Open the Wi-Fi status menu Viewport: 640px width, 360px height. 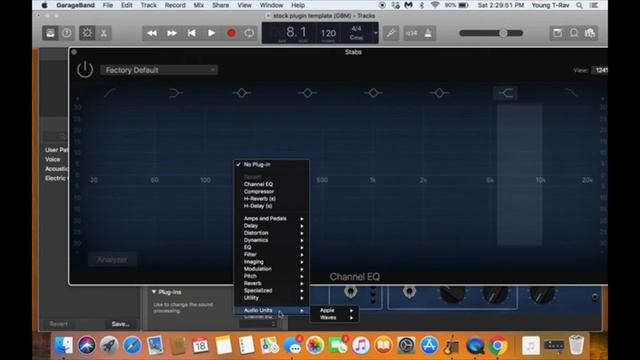(x=435, y=5)
